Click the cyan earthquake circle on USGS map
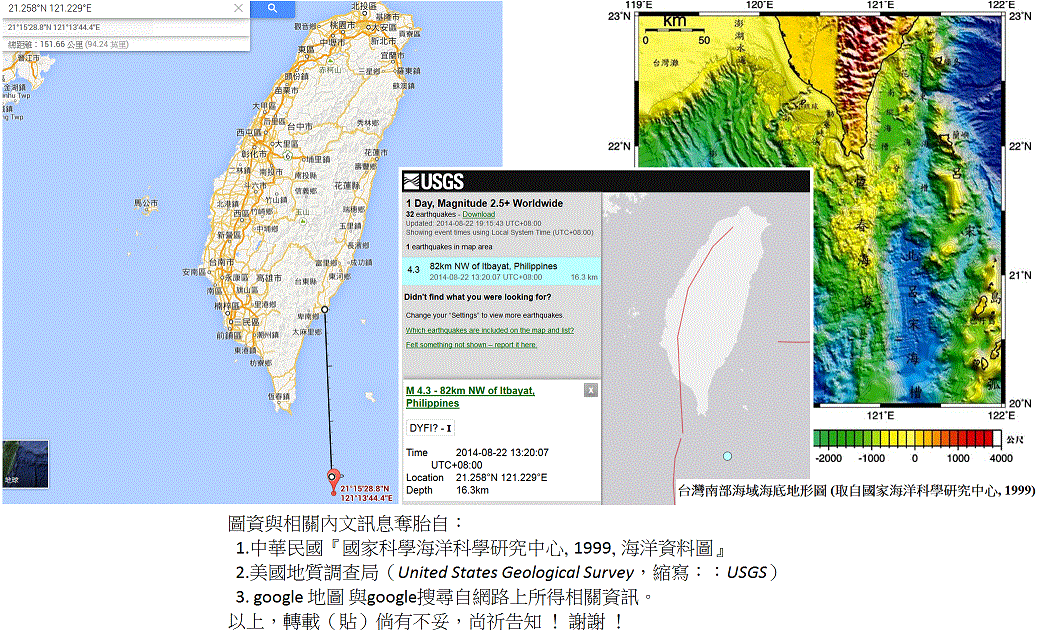1037x639 pixels. (727, 456)
